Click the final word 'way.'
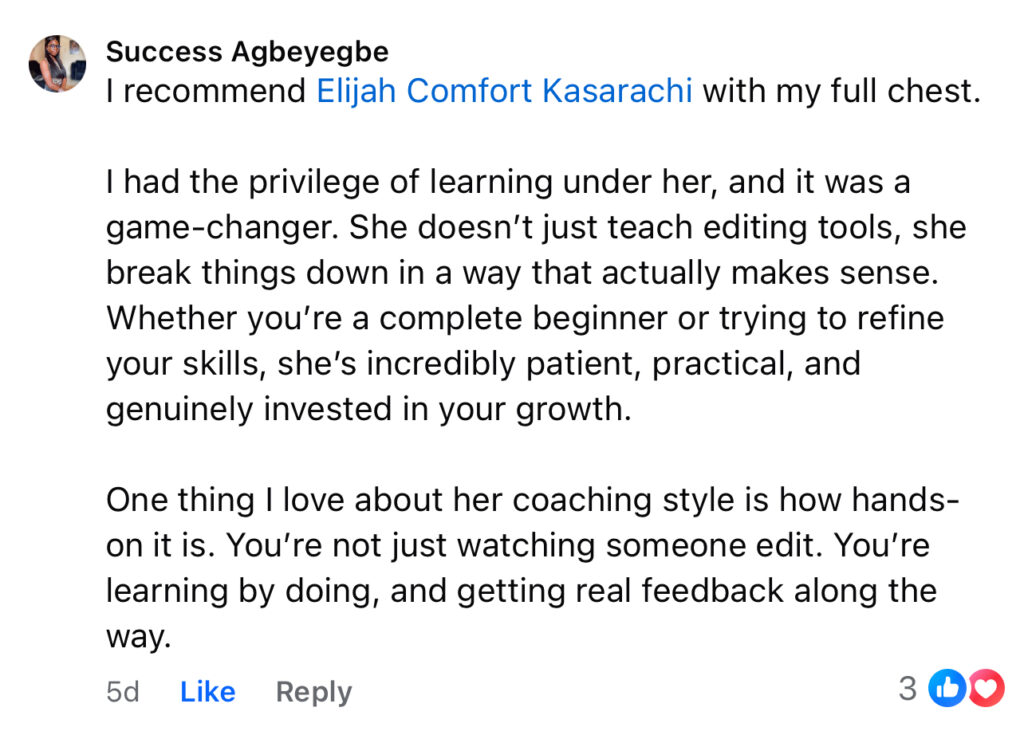The width and height of the screenshot is (1024, 735). pyautogui.click(x=138, y=636)
